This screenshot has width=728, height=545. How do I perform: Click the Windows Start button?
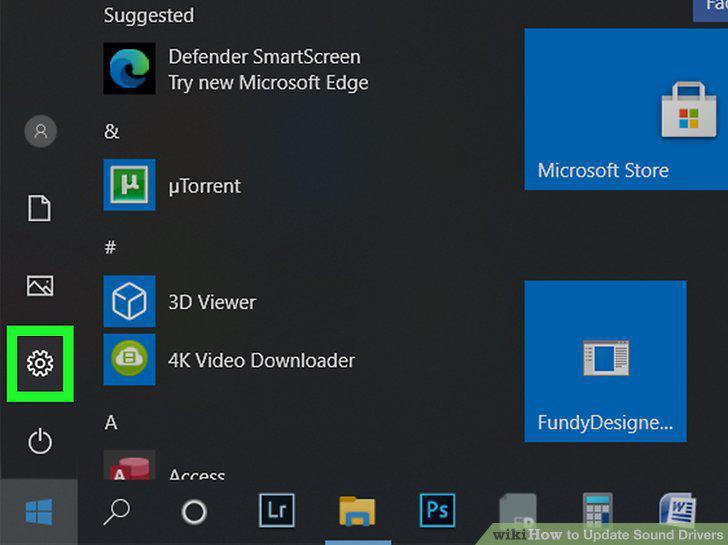(39, 512)
